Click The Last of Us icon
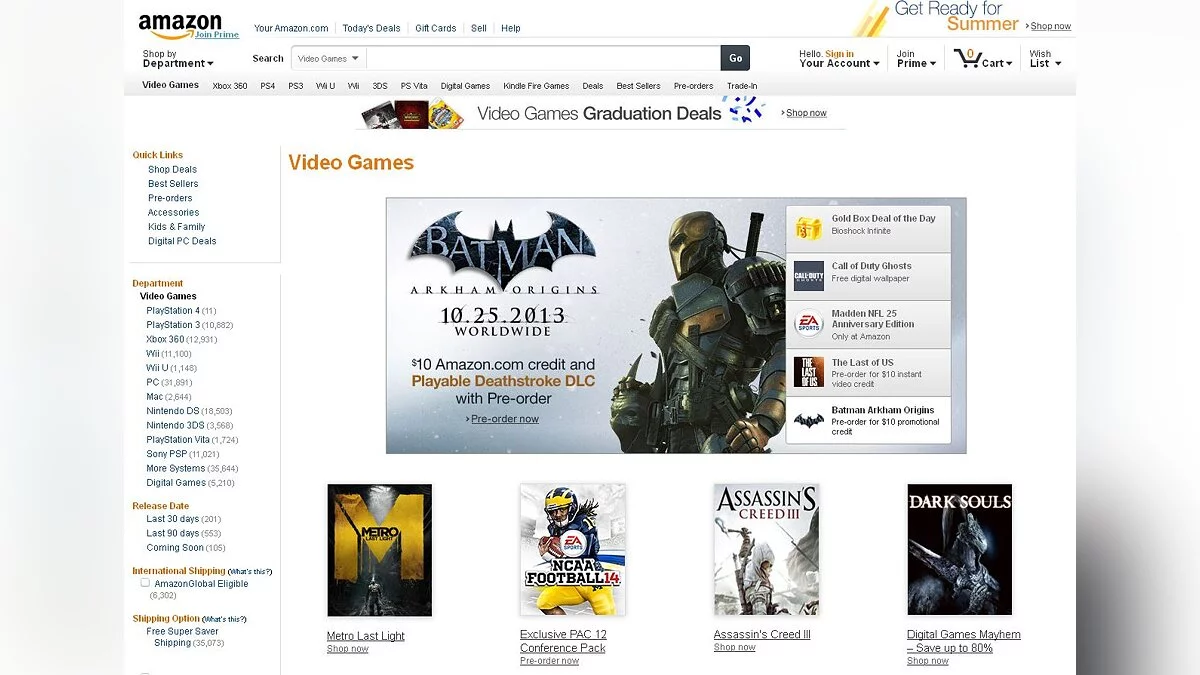 tap(808, 372)
